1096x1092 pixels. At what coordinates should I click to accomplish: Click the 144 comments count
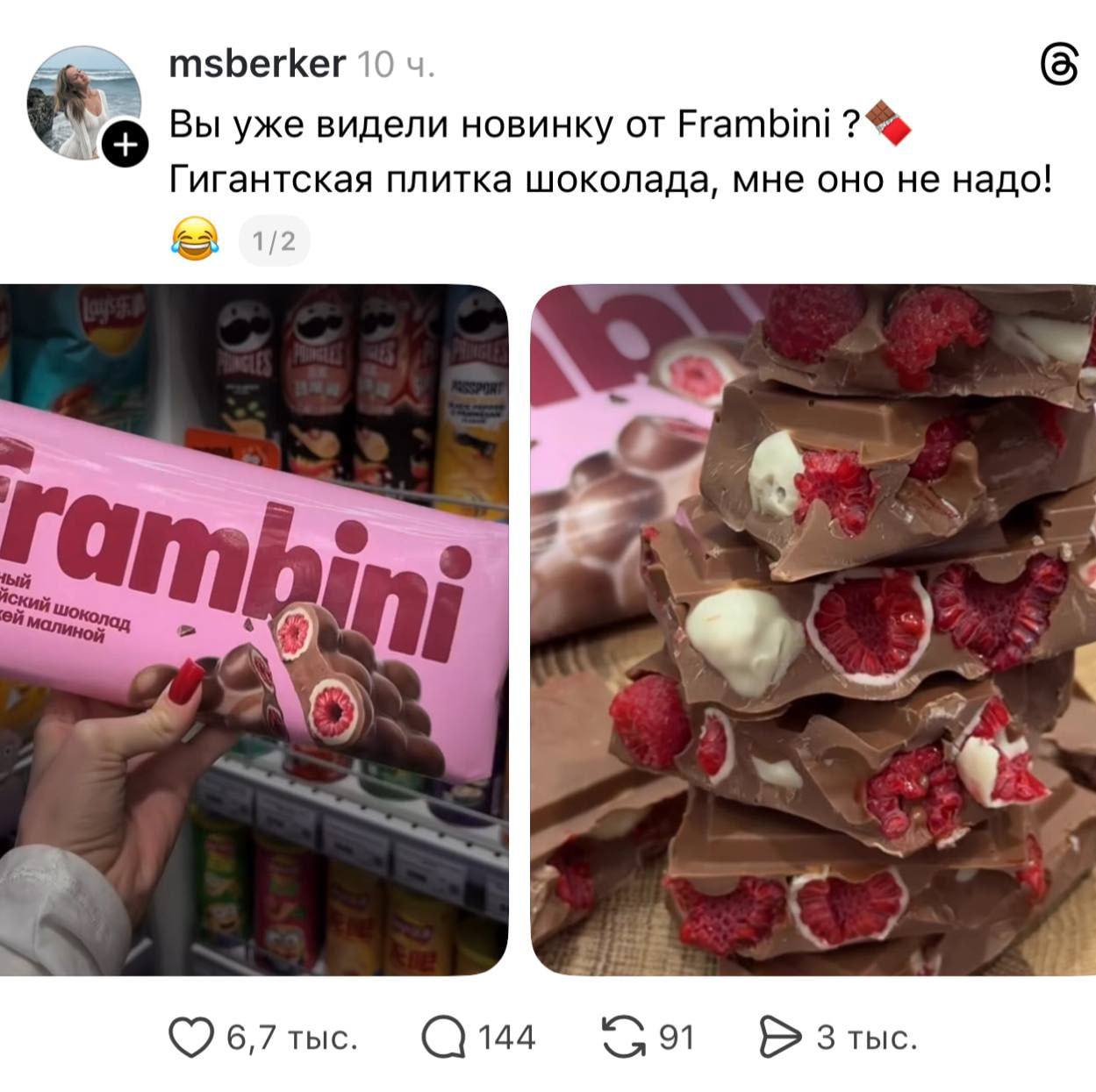(506, 1038)
